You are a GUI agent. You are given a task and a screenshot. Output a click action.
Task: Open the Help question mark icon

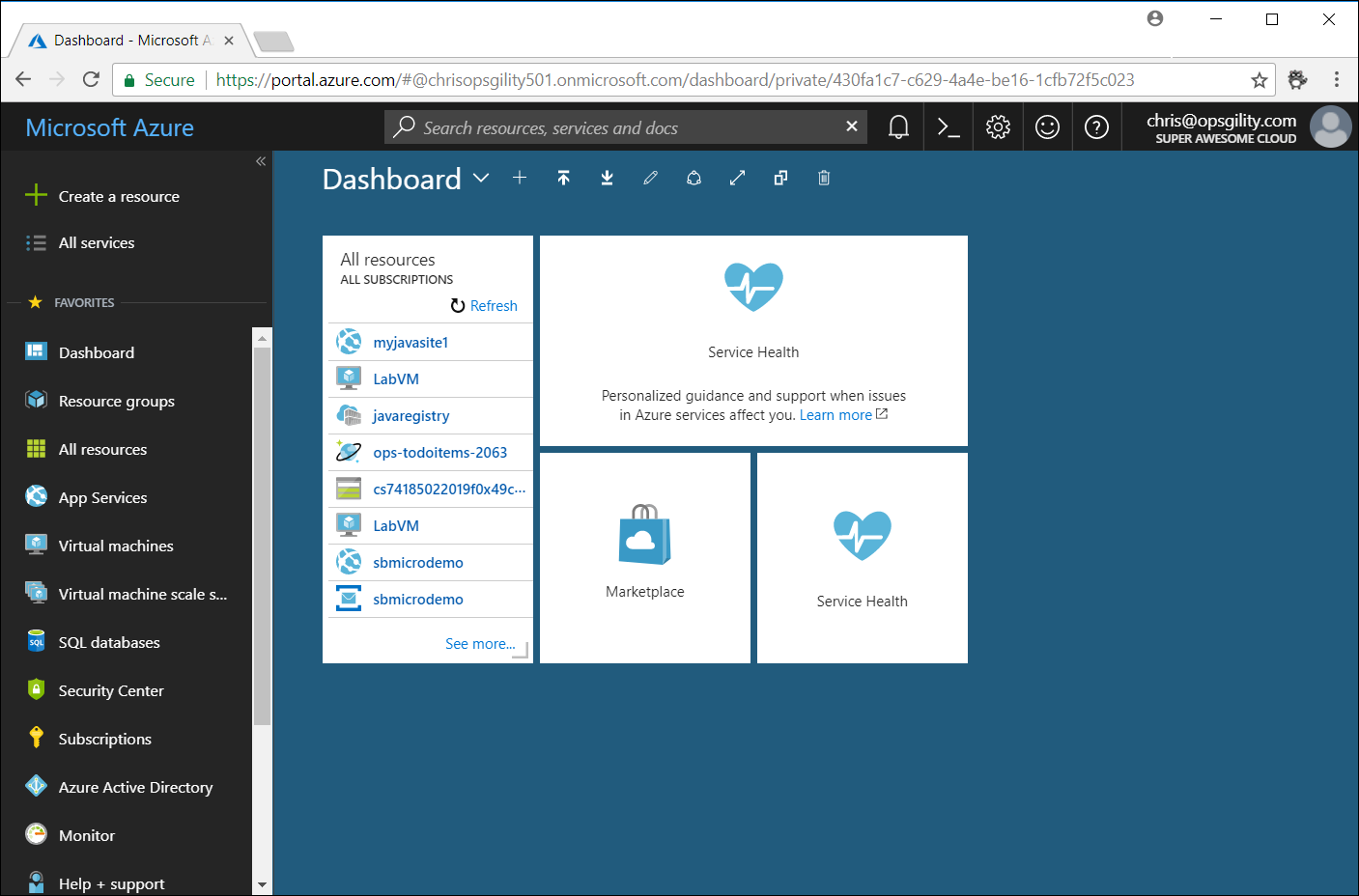click(x=1096, y=126)
